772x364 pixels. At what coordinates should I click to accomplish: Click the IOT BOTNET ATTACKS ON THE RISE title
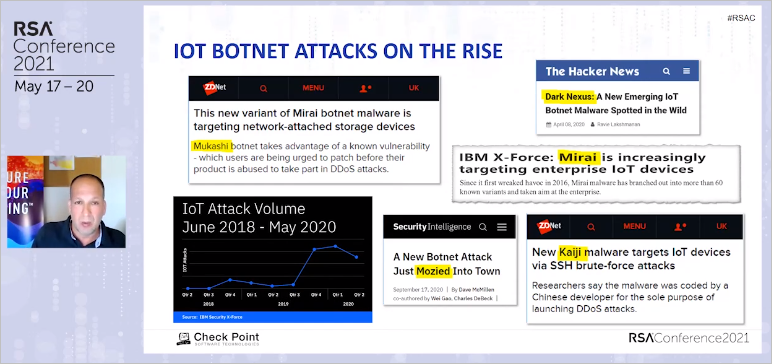[338, 51]
